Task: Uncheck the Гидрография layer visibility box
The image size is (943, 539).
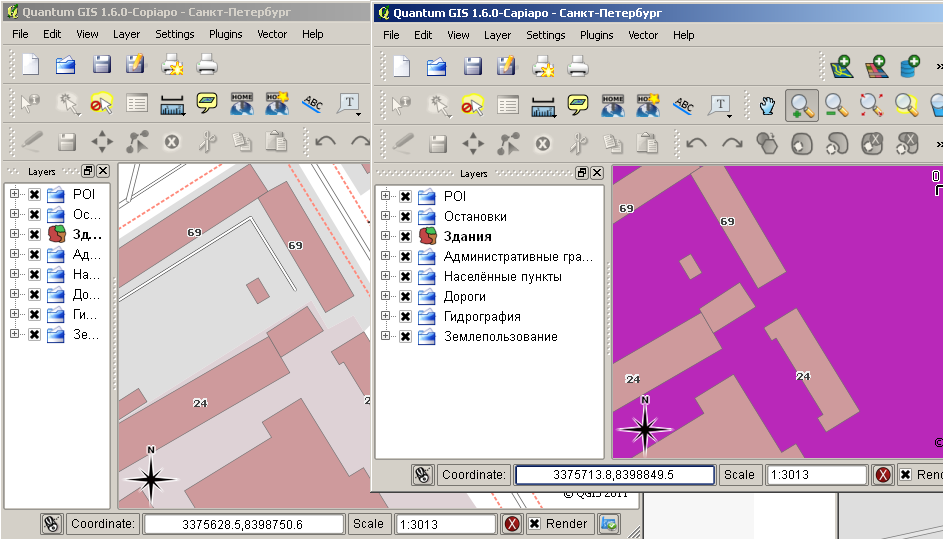Action: click(x=405, y=317)
